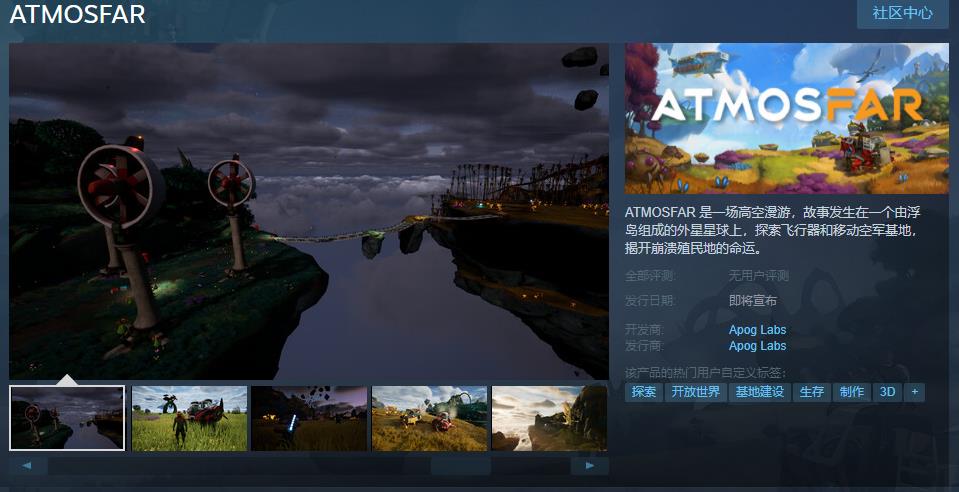Open publisher Apog Labs link next to 发行商
959x492 pixels.
click(x=757, y=346)
